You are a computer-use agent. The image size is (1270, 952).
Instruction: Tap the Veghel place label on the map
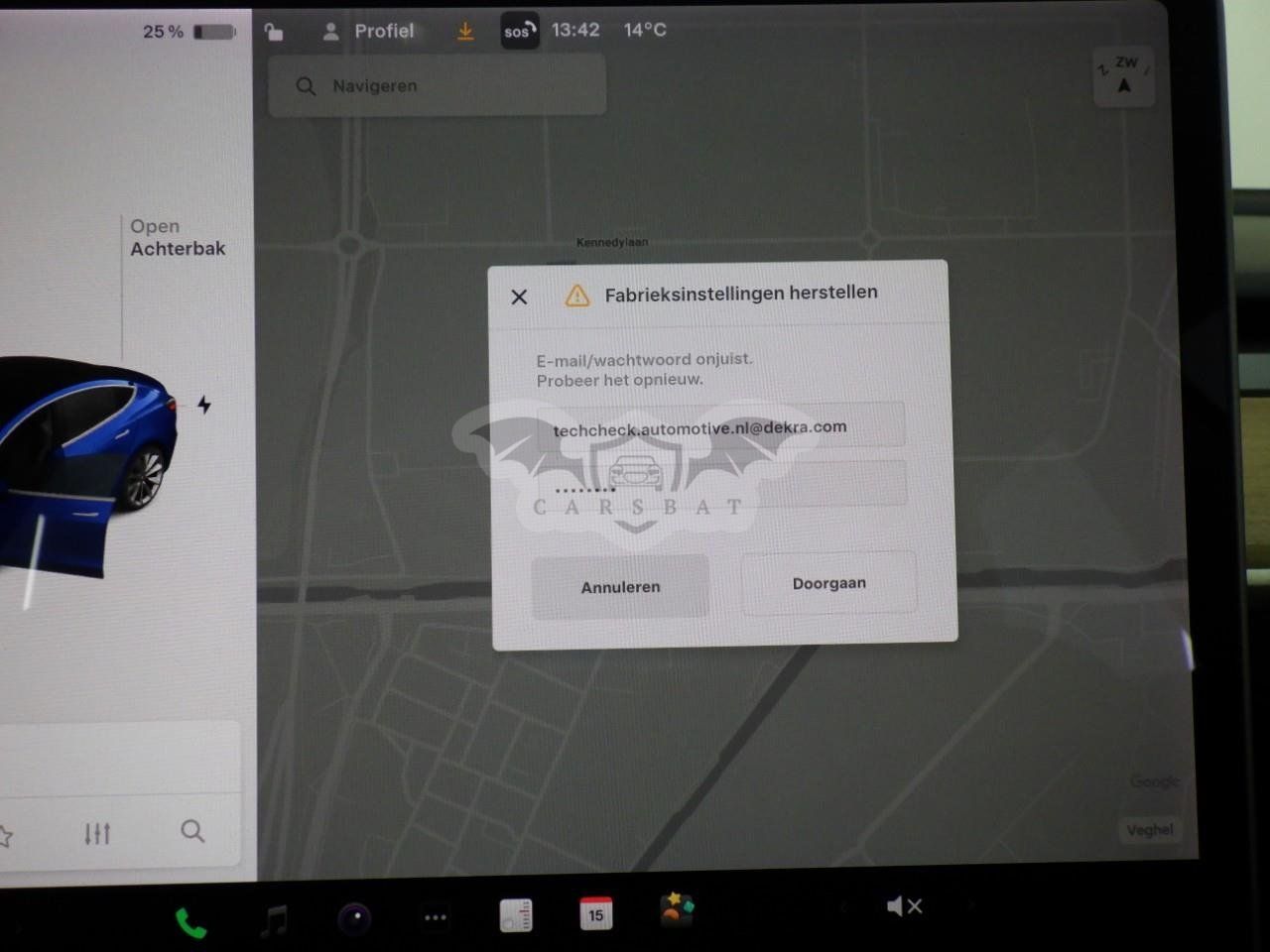(1150, 829)
